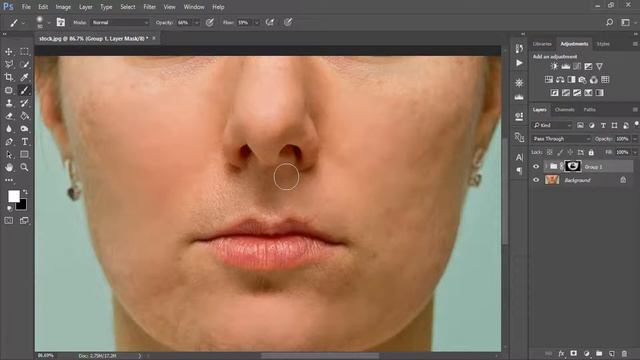The image size is (640, 360).
Task: Open the Image menu
Action: point(63,7)
